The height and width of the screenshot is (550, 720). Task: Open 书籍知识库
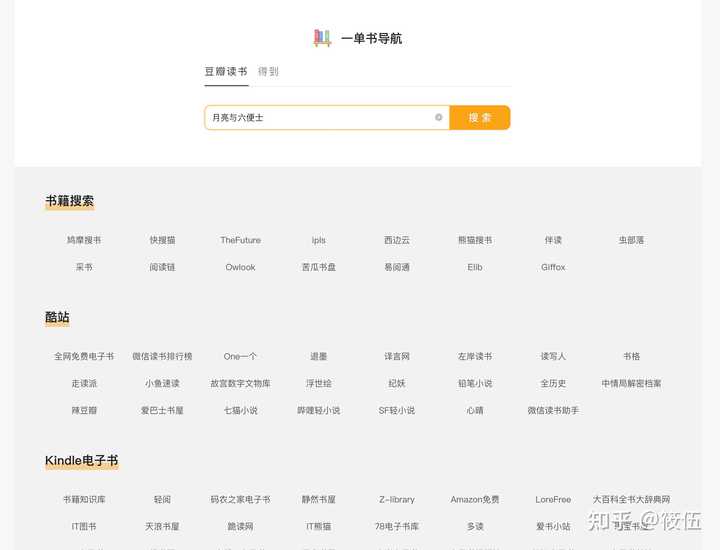coord(84,499)
